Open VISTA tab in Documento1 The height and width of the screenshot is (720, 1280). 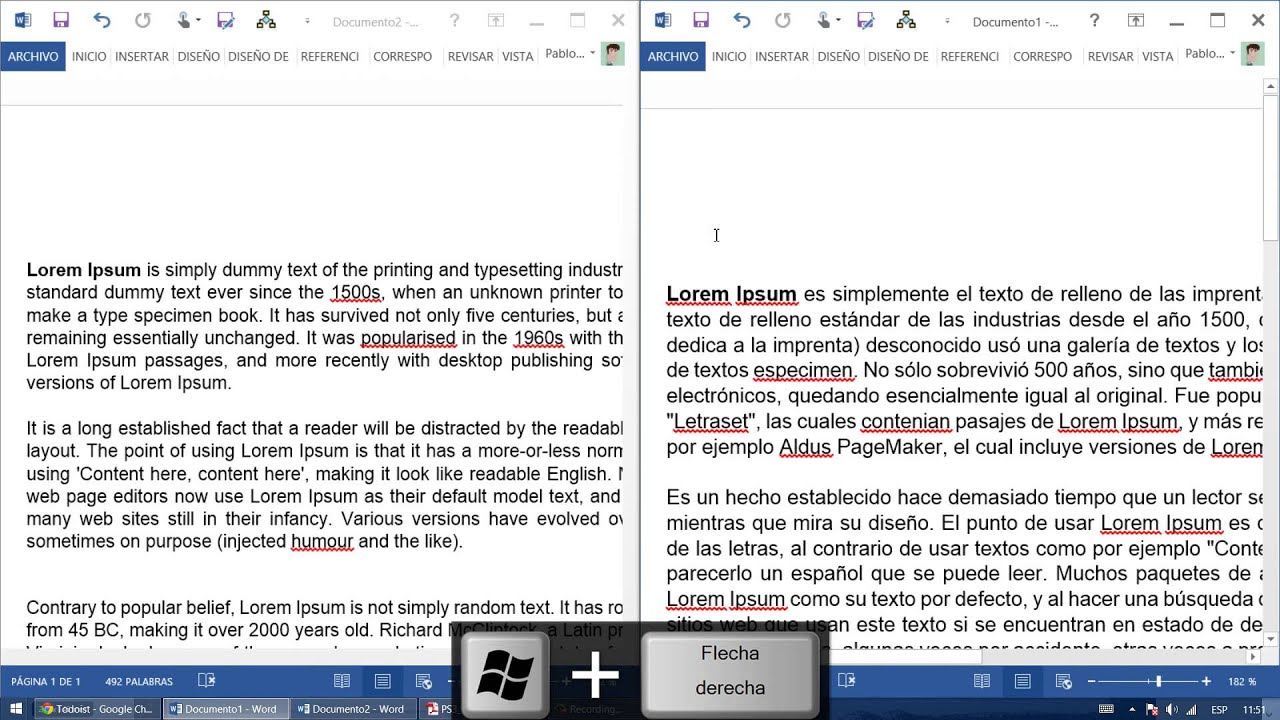(1157, 56)
